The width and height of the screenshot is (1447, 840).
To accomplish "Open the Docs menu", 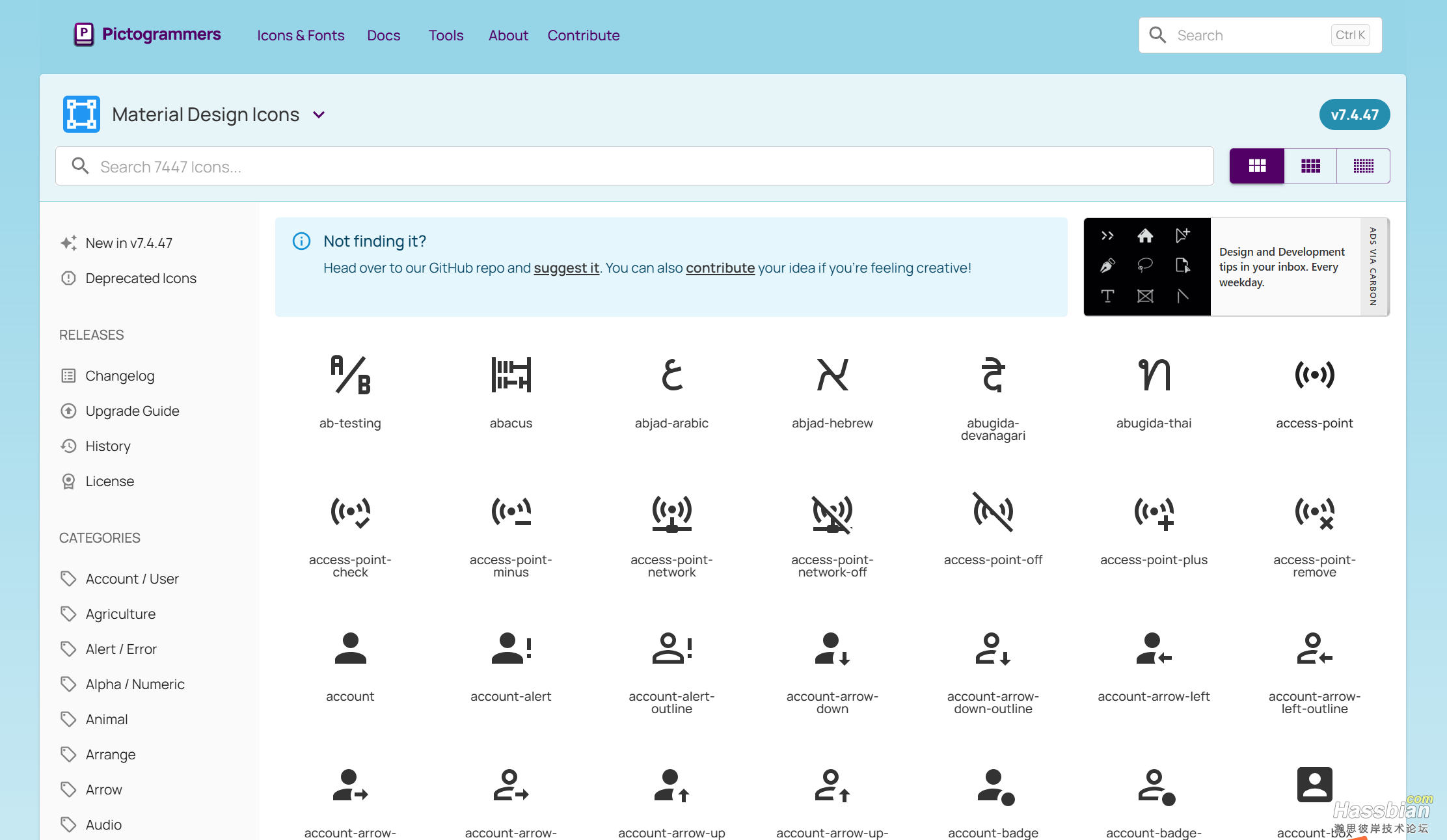I will 384,35.
